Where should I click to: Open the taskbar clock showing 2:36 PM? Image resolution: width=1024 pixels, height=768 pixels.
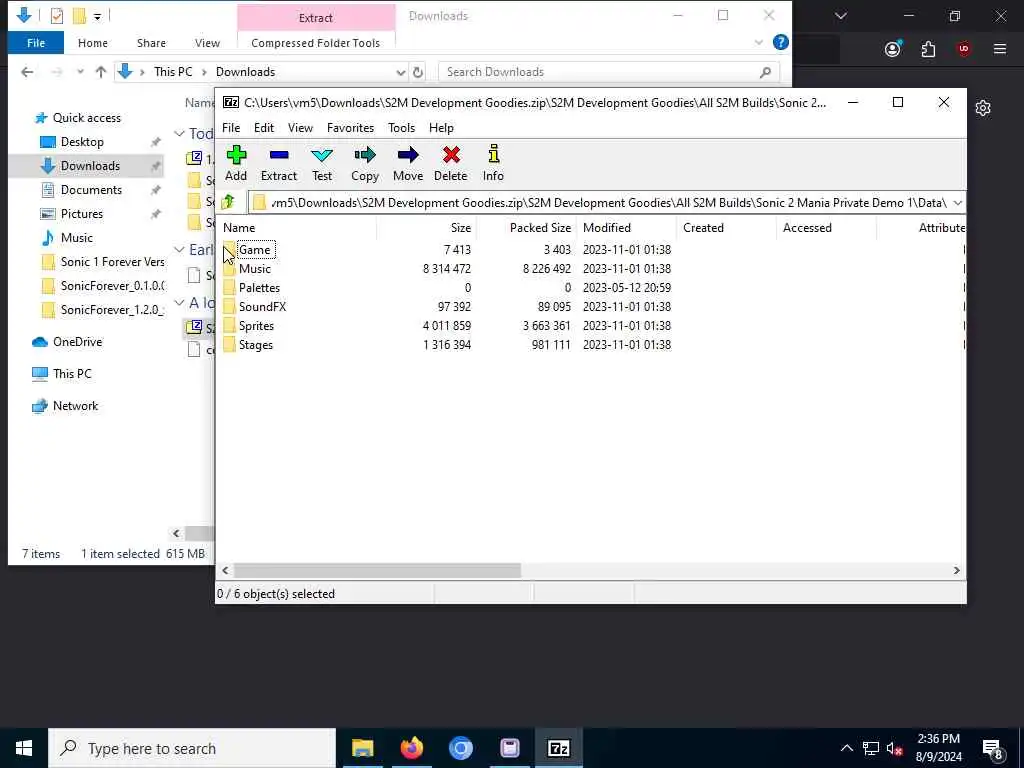pos(938,748)
